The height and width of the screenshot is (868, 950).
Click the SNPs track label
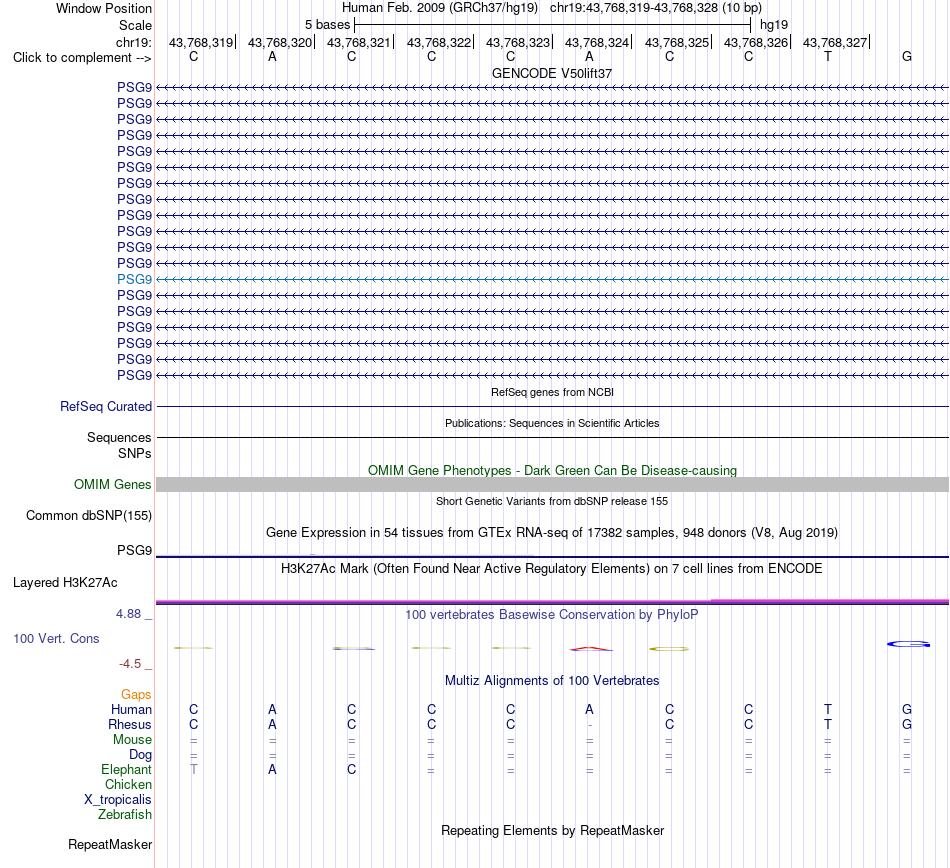[135, 453]
